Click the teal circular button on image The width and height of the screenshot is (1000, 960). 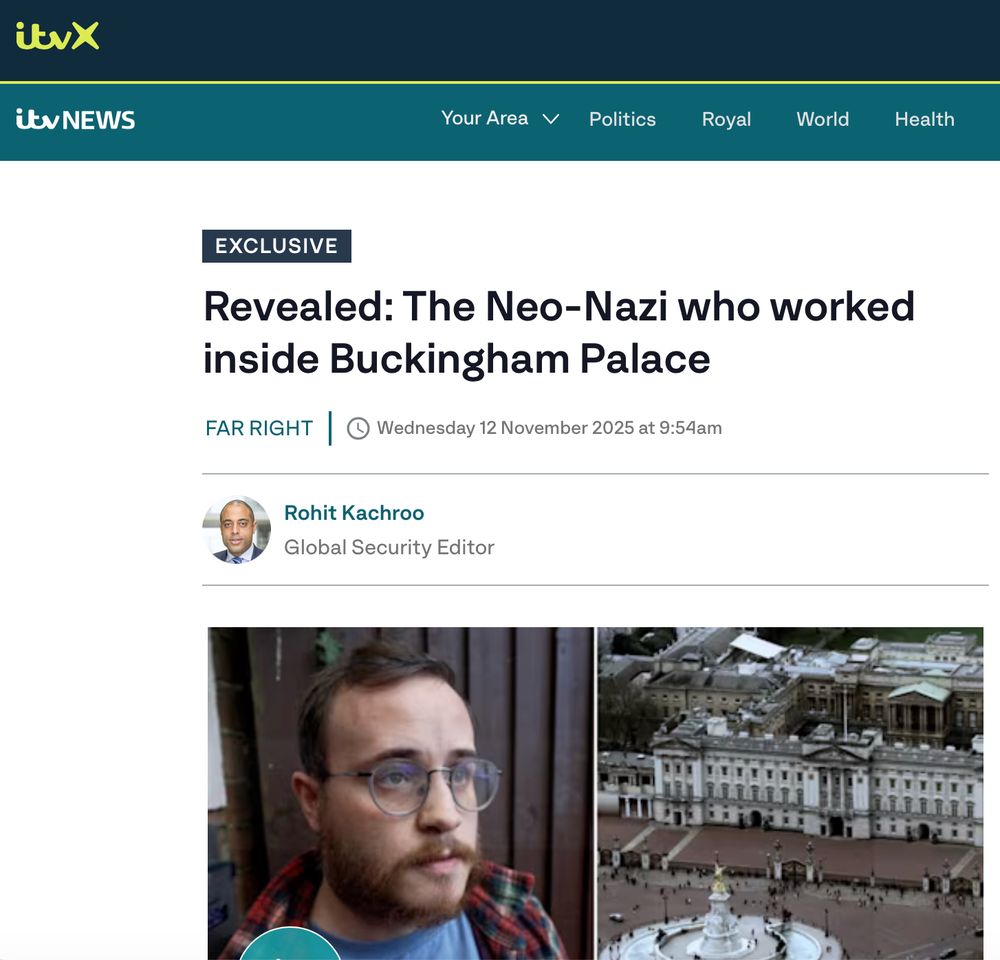pos(290,944)
